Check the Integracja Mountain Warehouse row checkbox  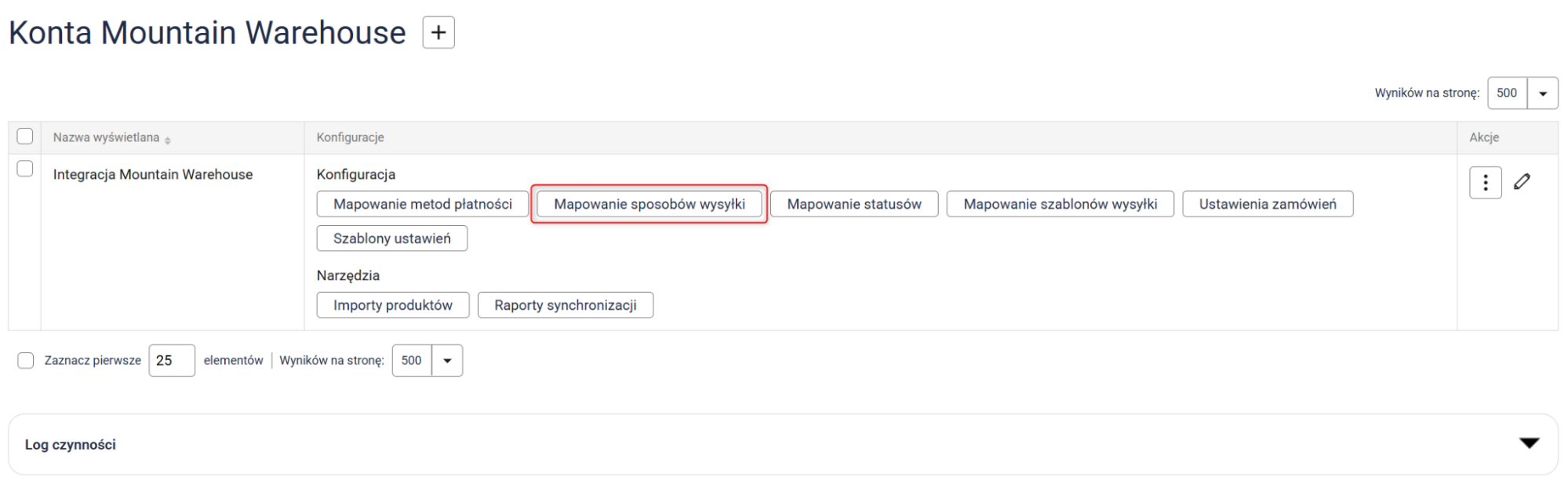click(x=25, y=169)
